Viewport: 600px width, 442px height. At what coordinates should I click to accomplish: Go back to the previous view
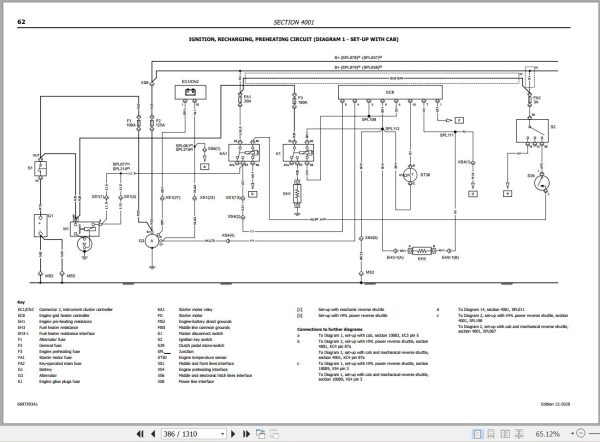(261, 434)
